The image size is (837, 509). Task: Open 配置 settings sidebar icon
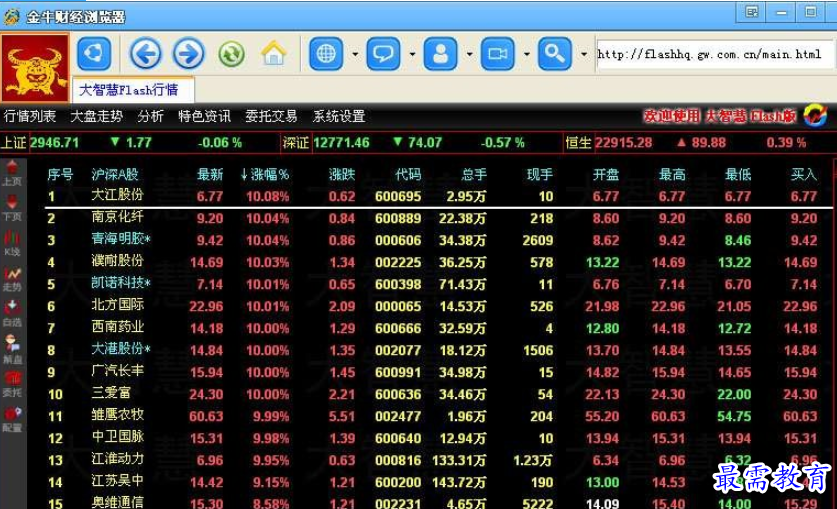[x=12, y=420]
